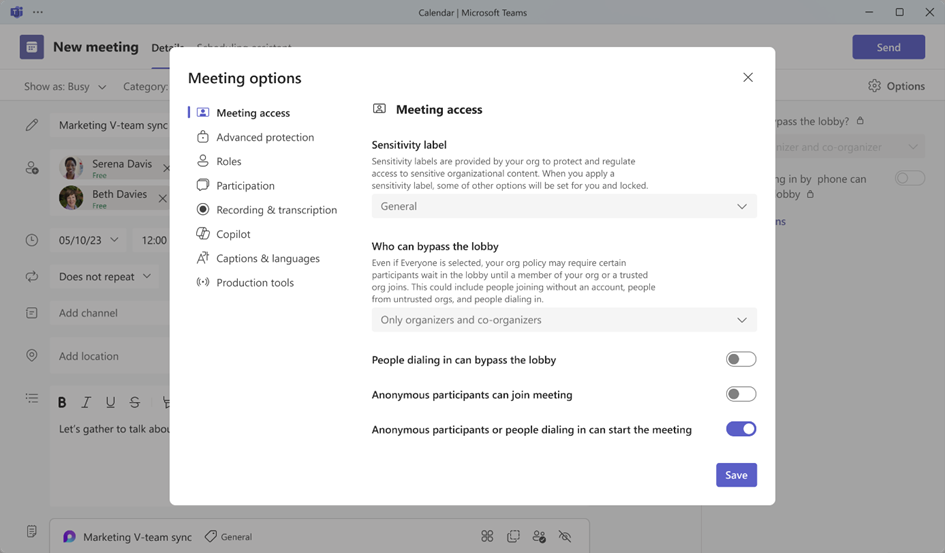Viewport: 945px width, 553px height.
Task: Apply Bold formatting in editor
Action: point(62,402)
